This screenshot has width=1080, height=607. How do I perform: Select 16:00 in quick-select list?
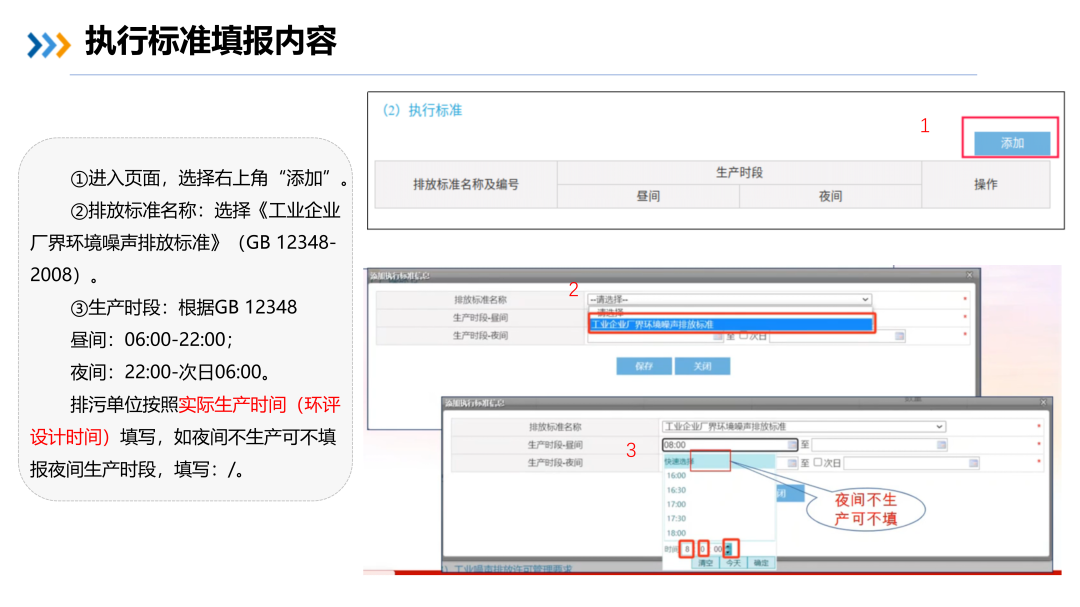coord(676,475)
